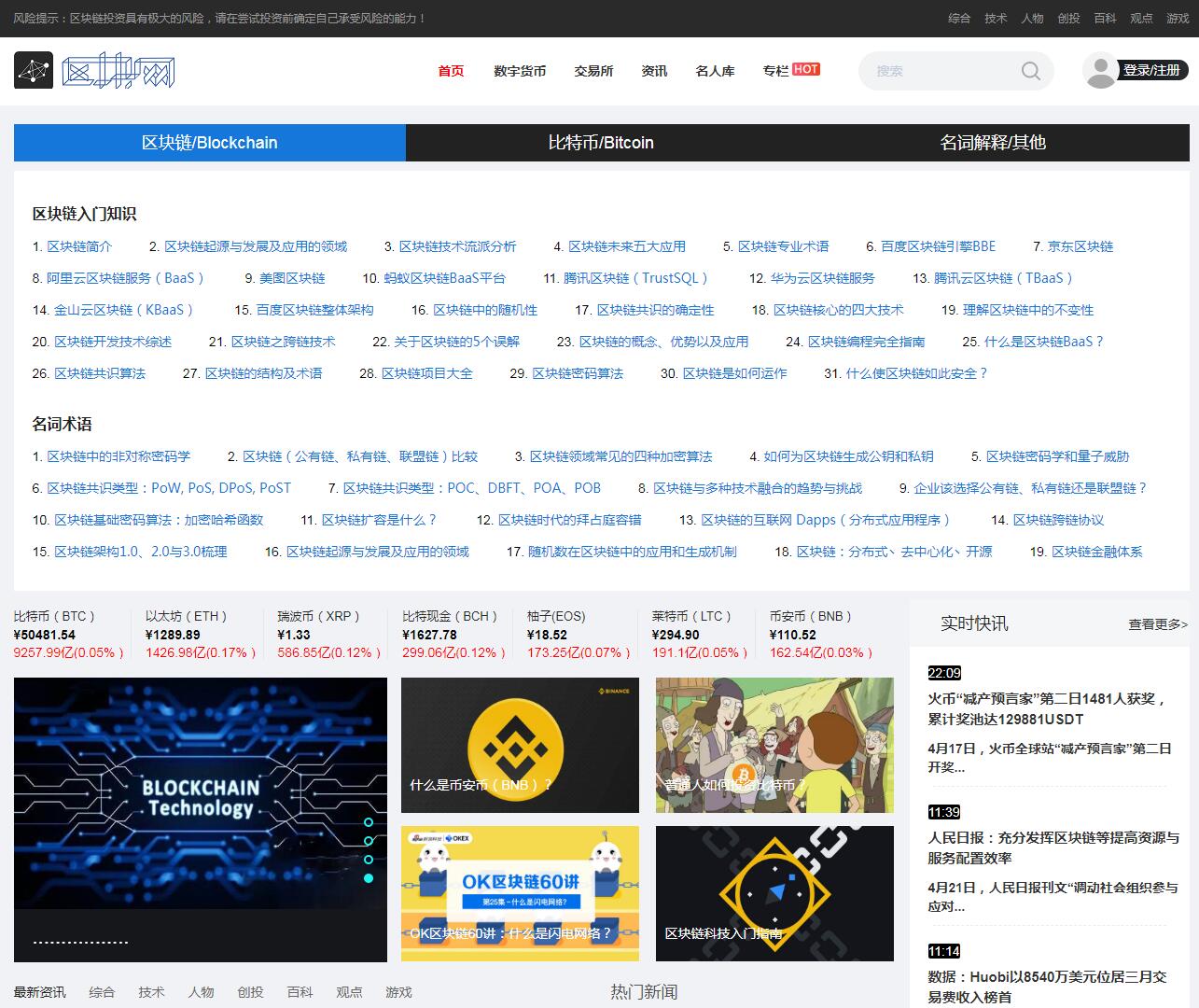Image resolution: width=1199 pixels, height=1008 pixels.
Task: Select the third carousel indicator dot
Action: coord(369,860)
